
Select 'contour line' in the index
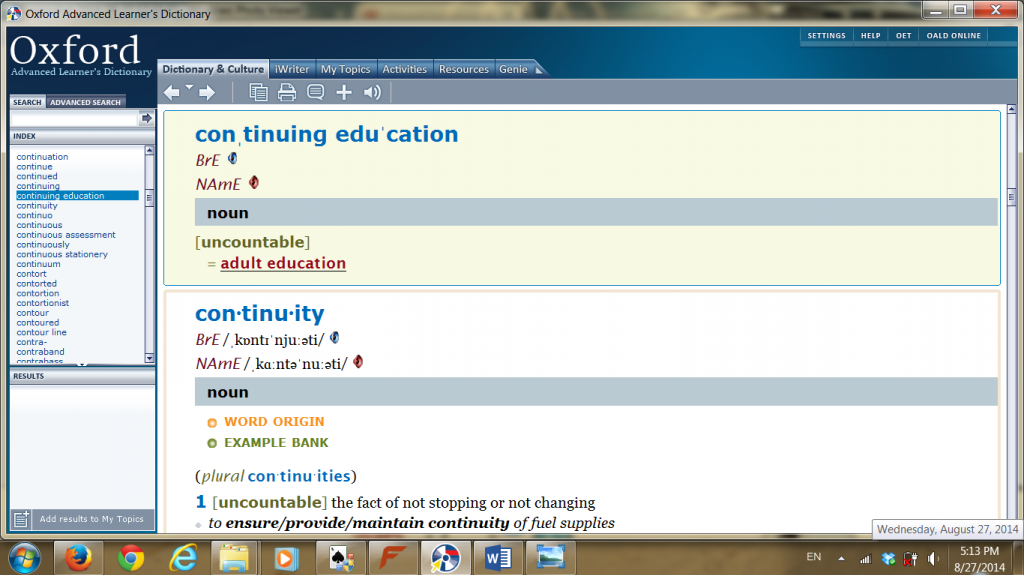click(42, 333)
